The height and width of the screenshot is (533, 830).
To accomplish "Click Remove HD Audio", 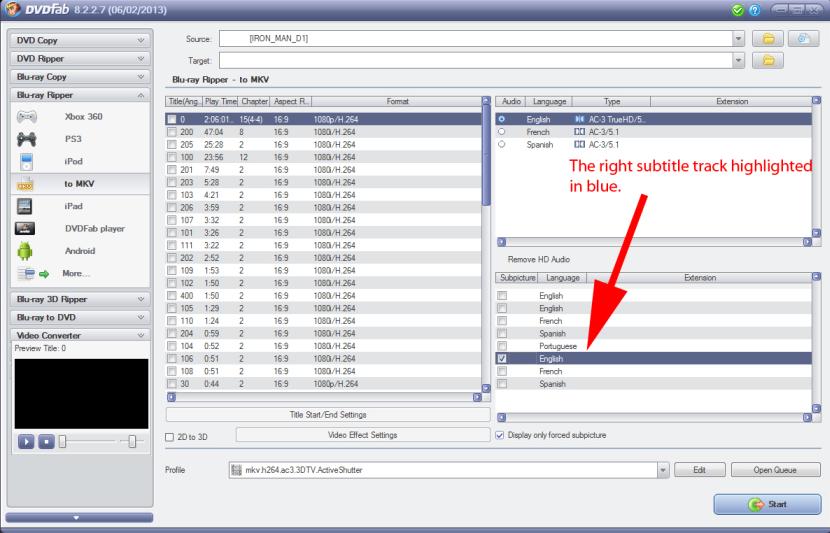I will [x=538, y=259].
